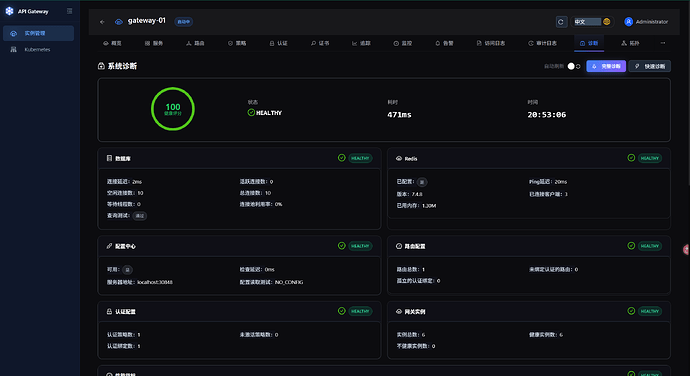Click the Administrator user avatar
This screenshot has height=376, width=690.
click(x=628, y=22)
